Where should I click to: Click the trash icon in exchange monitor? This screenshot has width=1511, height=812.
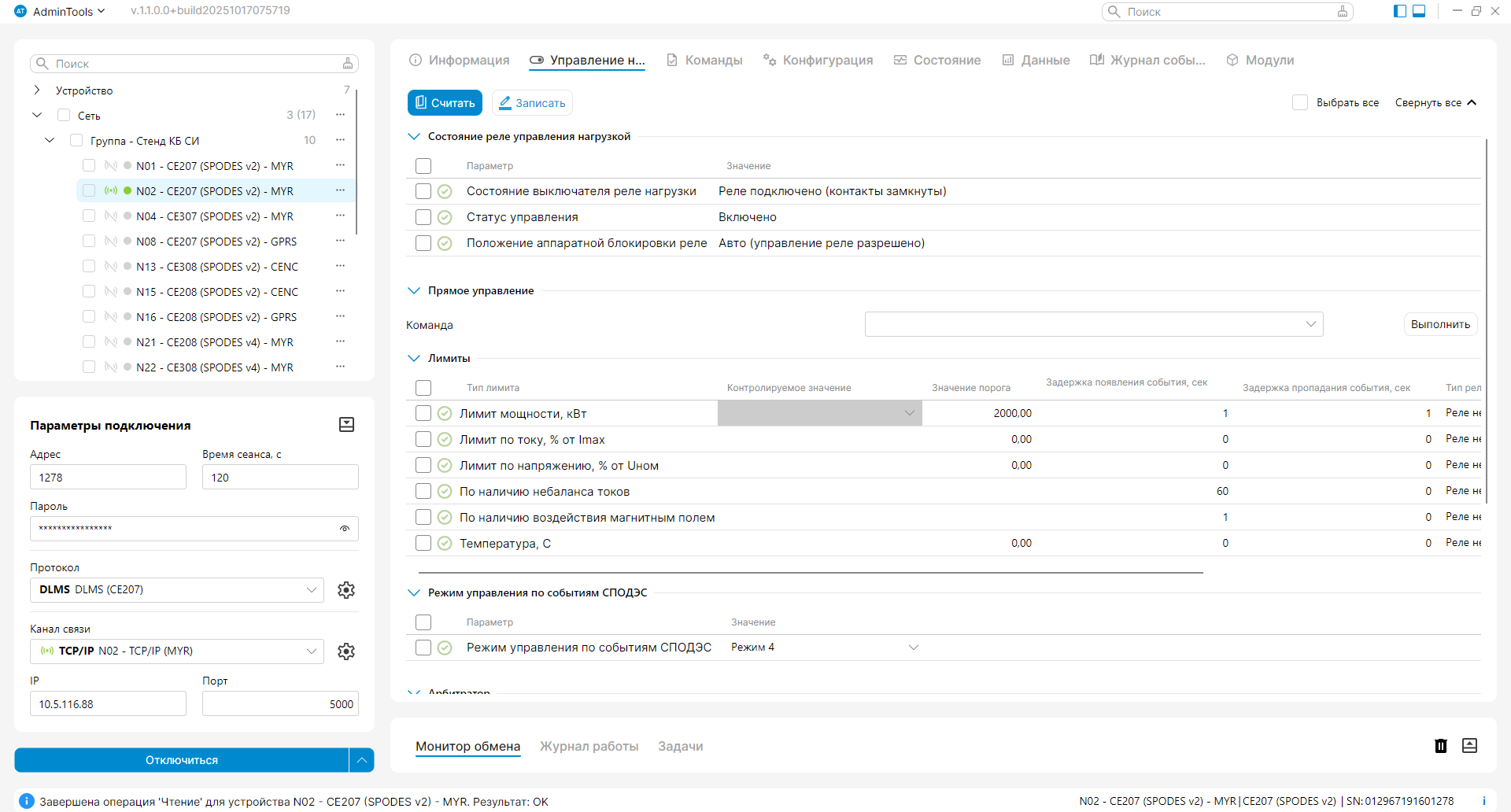[1441, 746]
